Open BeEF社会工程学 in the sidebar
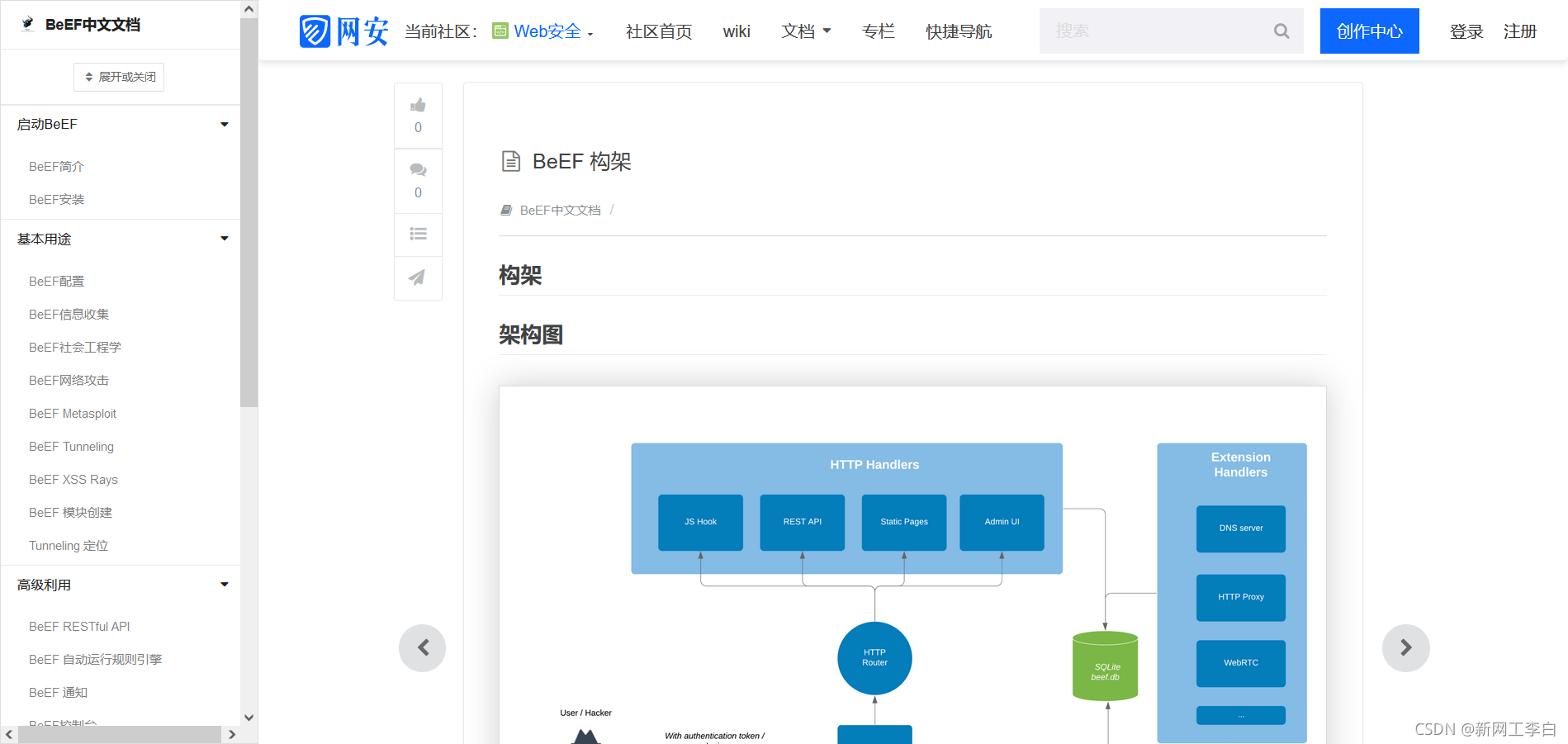The image size is (1568, 744). pos(75,347)
